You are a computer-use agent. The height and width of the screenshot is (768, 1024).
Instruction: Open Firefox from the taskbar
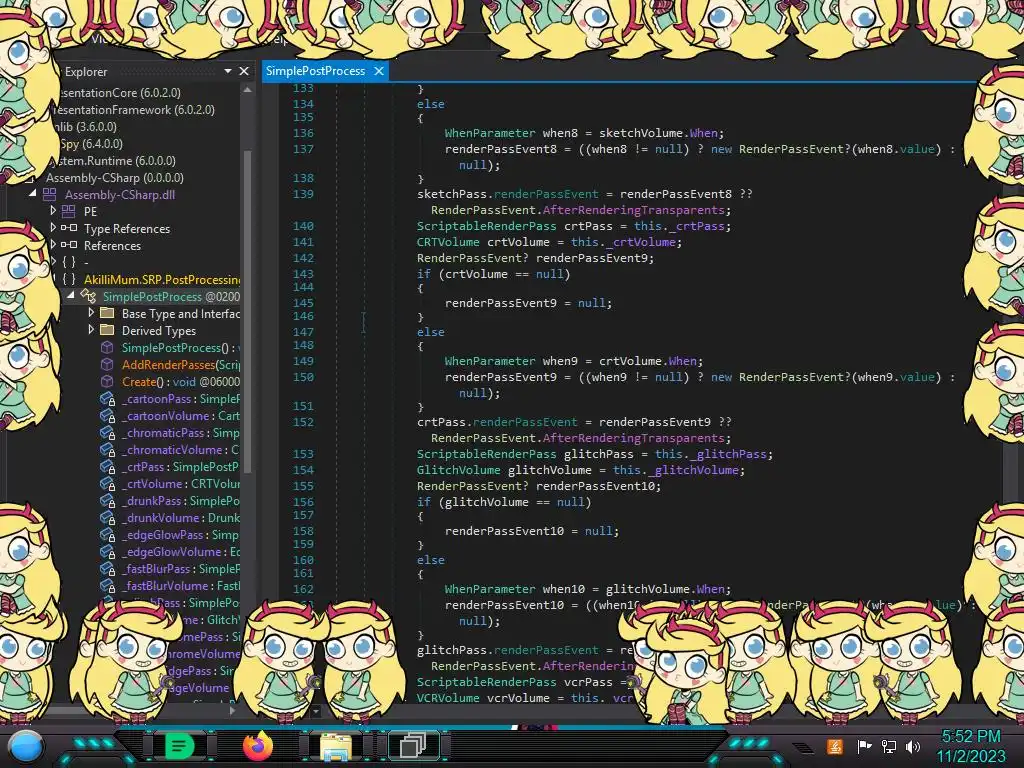click(257, 746)
